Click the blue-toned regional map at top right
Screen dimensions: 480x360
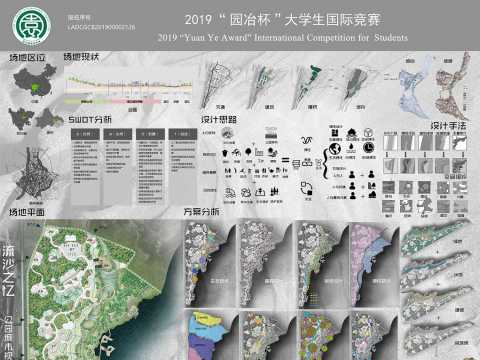click(416, 87)
